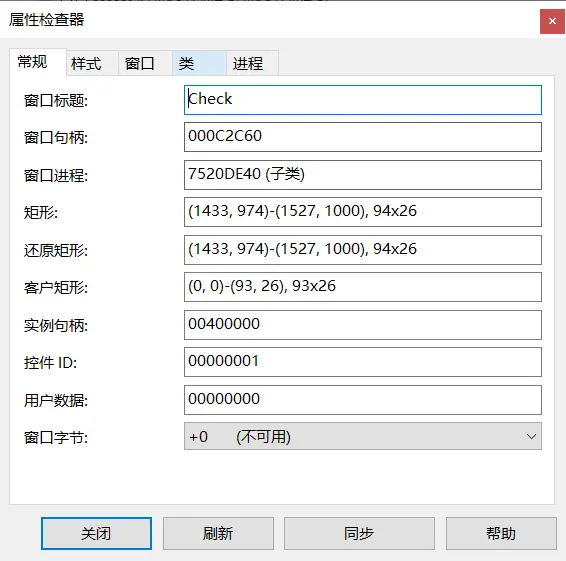
Task: Click the 窗口标题 field containing Check
Action: point(363,100)
